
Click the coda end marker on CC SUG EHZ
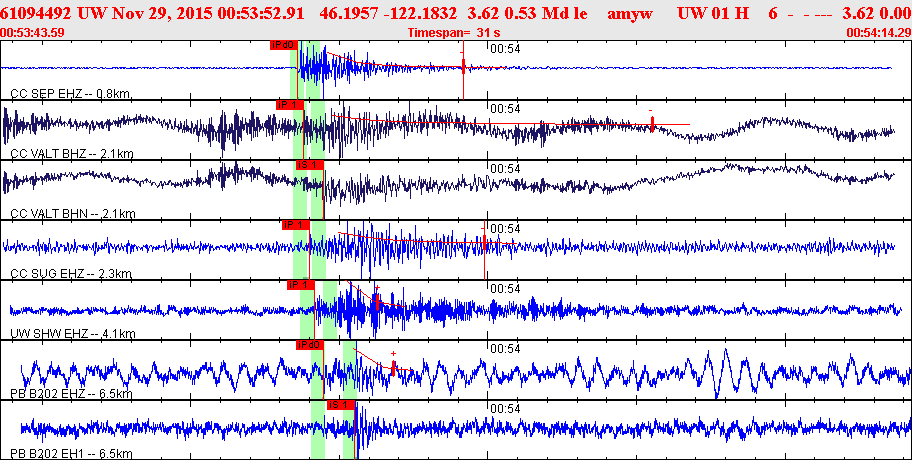(484, 243)
